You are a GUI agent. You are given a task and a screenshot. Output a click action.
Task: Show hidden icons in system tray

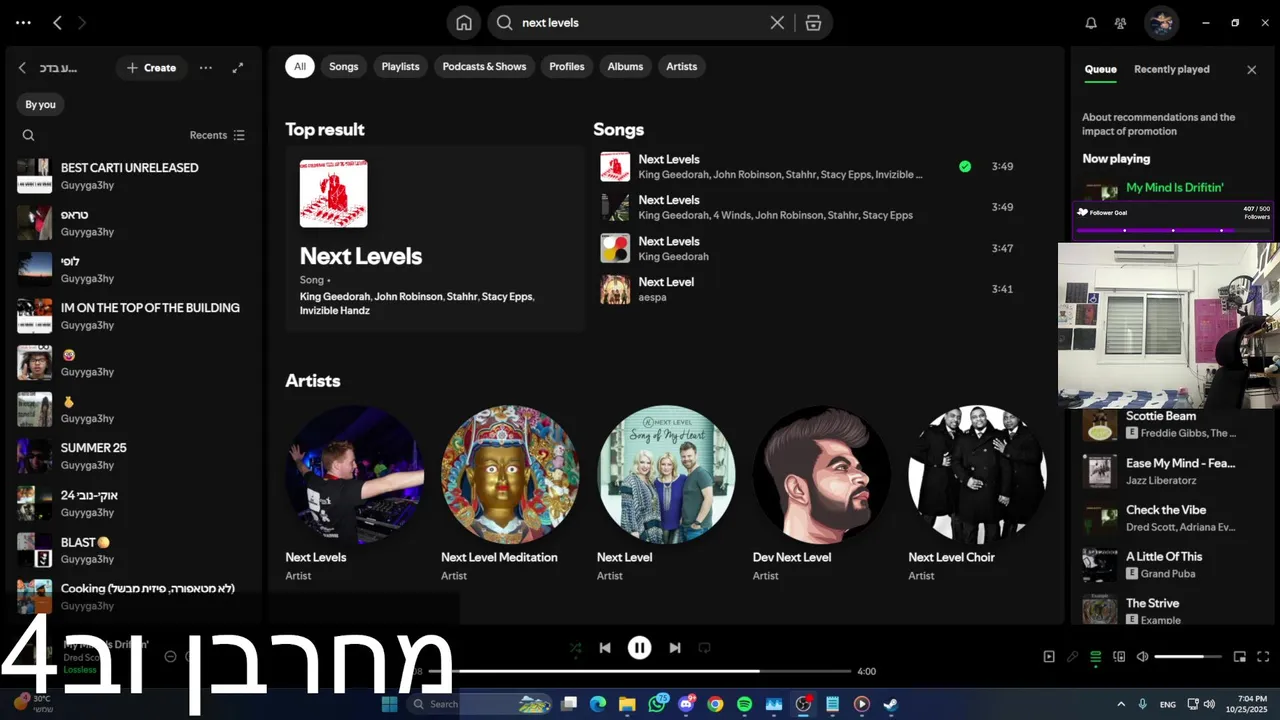coord(1121,704)
